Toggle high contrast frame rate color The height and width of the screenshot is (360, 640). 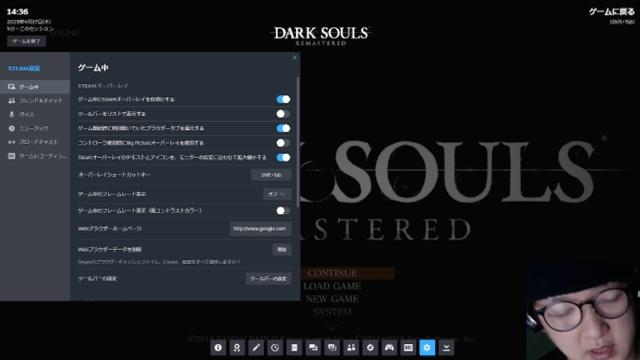(x=283, y=211)
